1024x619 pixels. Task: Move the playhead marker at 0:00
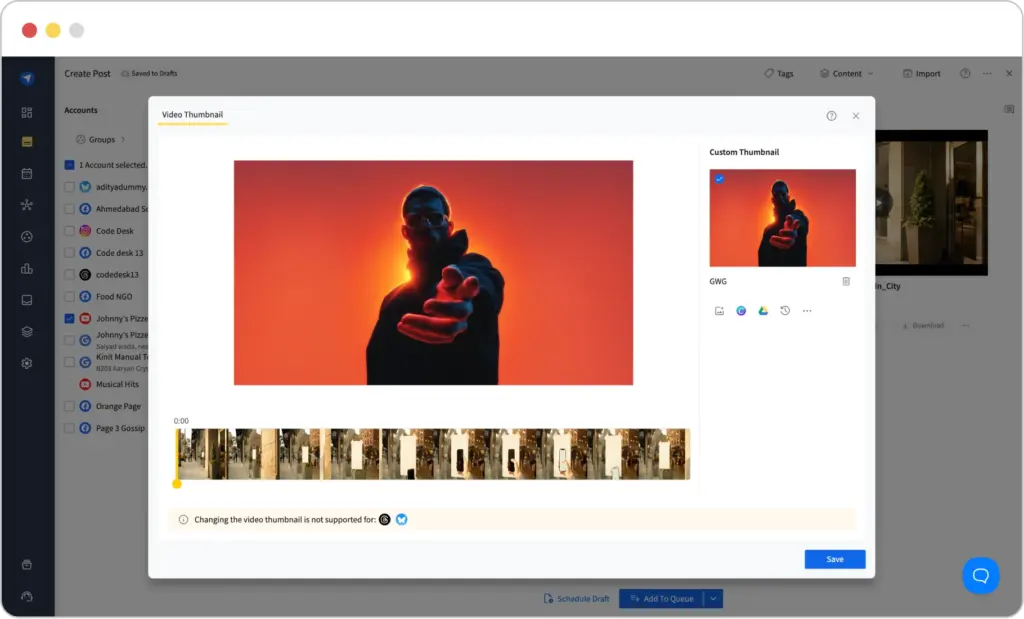tap(178, 483)
